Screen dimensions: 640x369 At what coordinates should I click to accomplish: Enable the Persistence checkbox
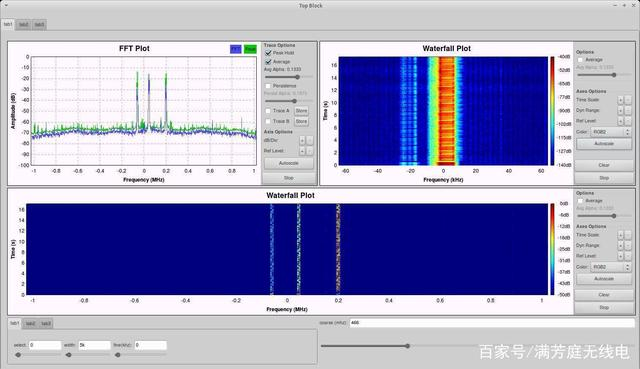coord(268,86)
